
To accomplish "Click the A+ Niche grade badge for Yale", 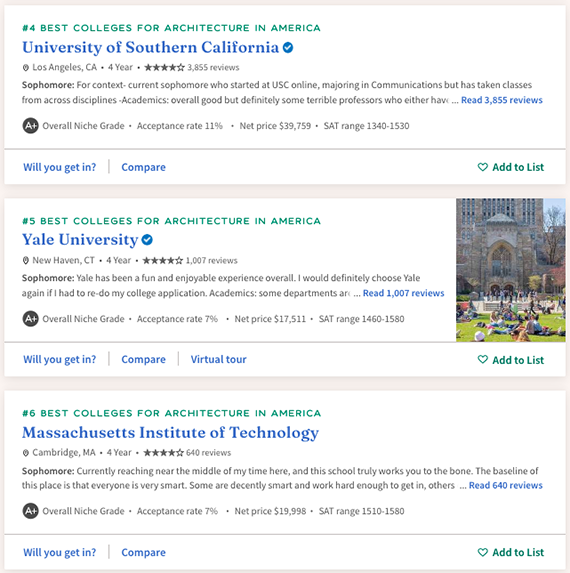I will [31, 319].
